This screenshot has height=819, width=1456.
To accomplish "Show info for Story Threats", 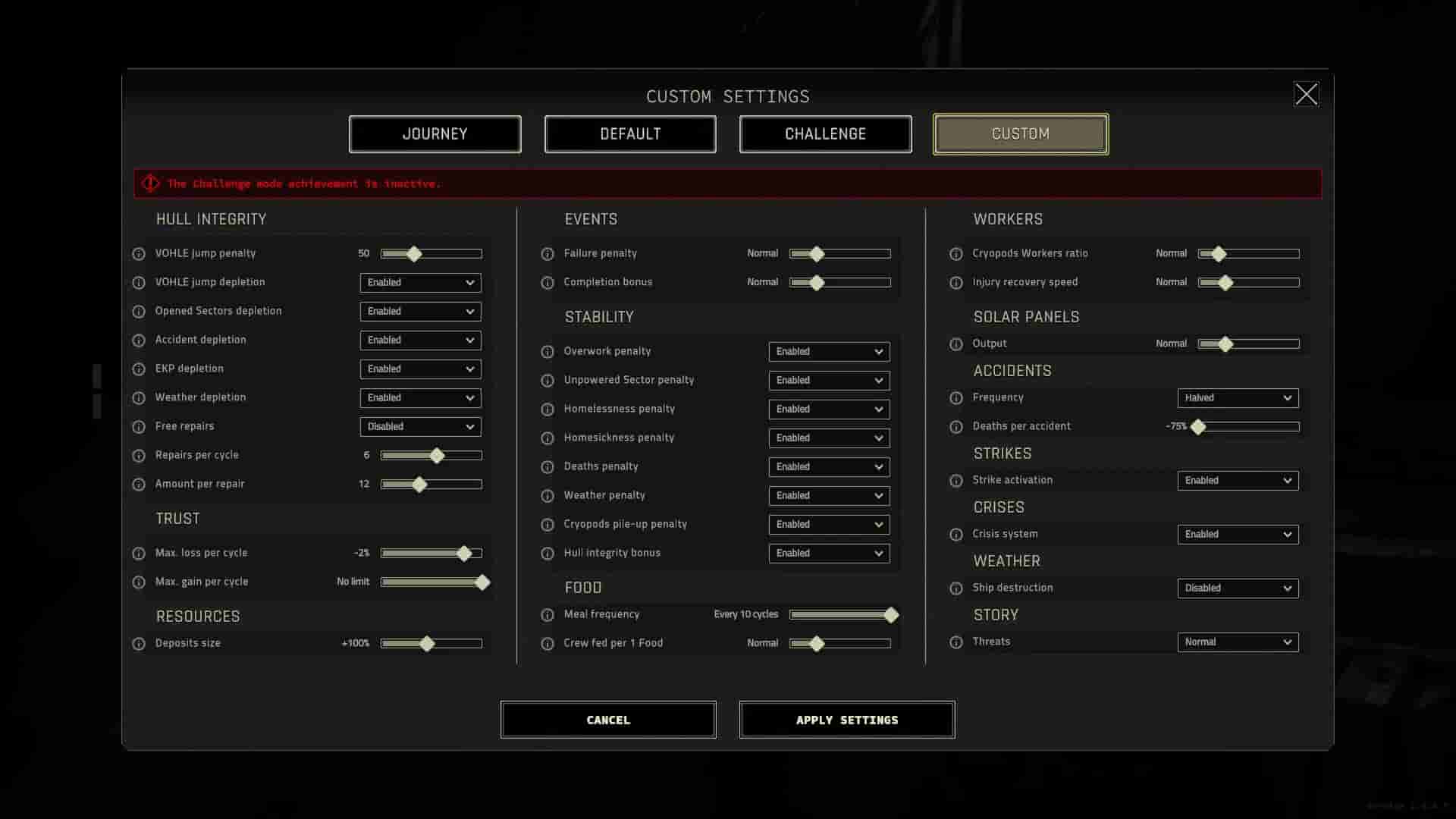I will pos(956,642).
